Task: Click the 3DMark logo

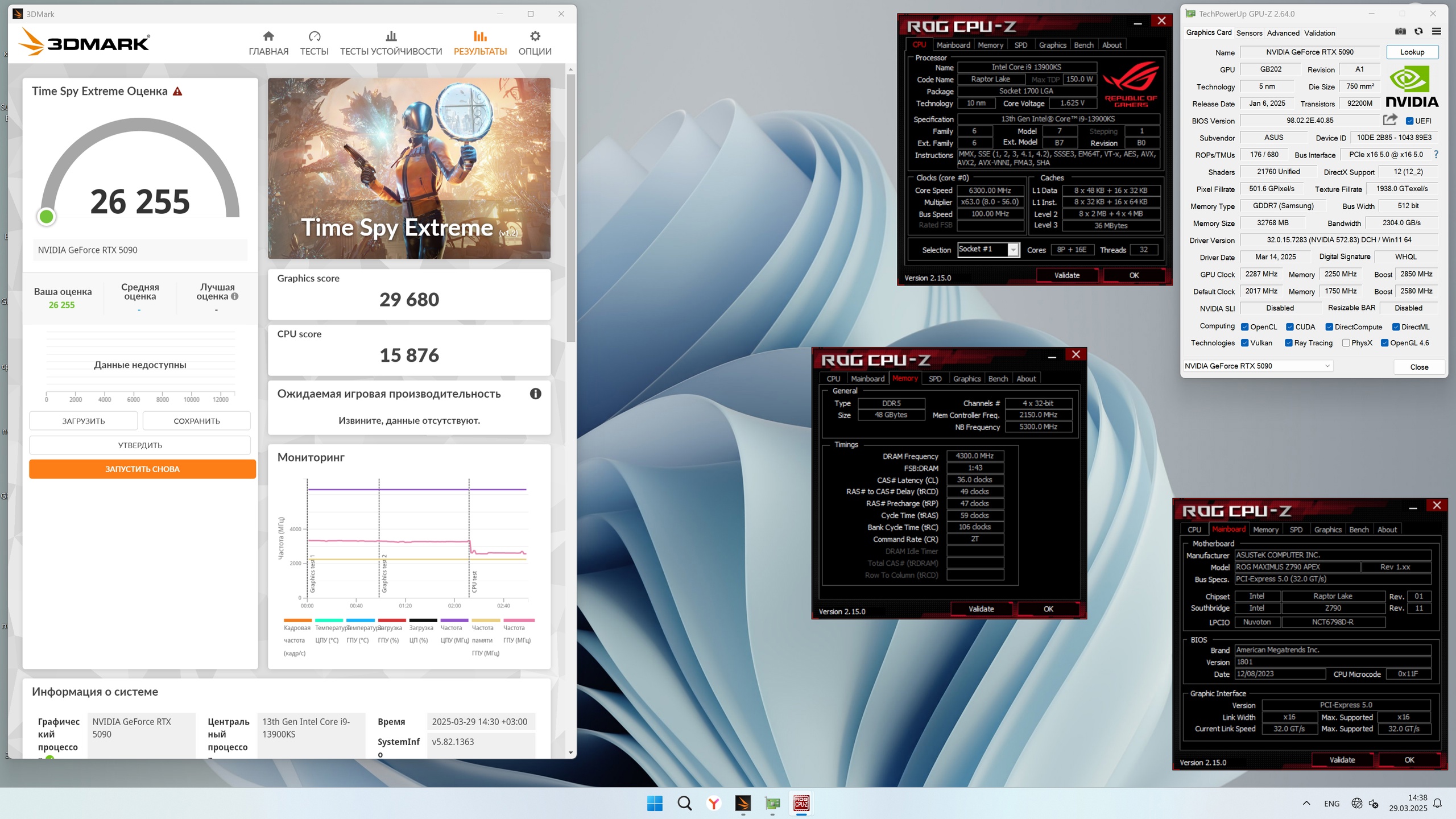Action: coord(84,43)
